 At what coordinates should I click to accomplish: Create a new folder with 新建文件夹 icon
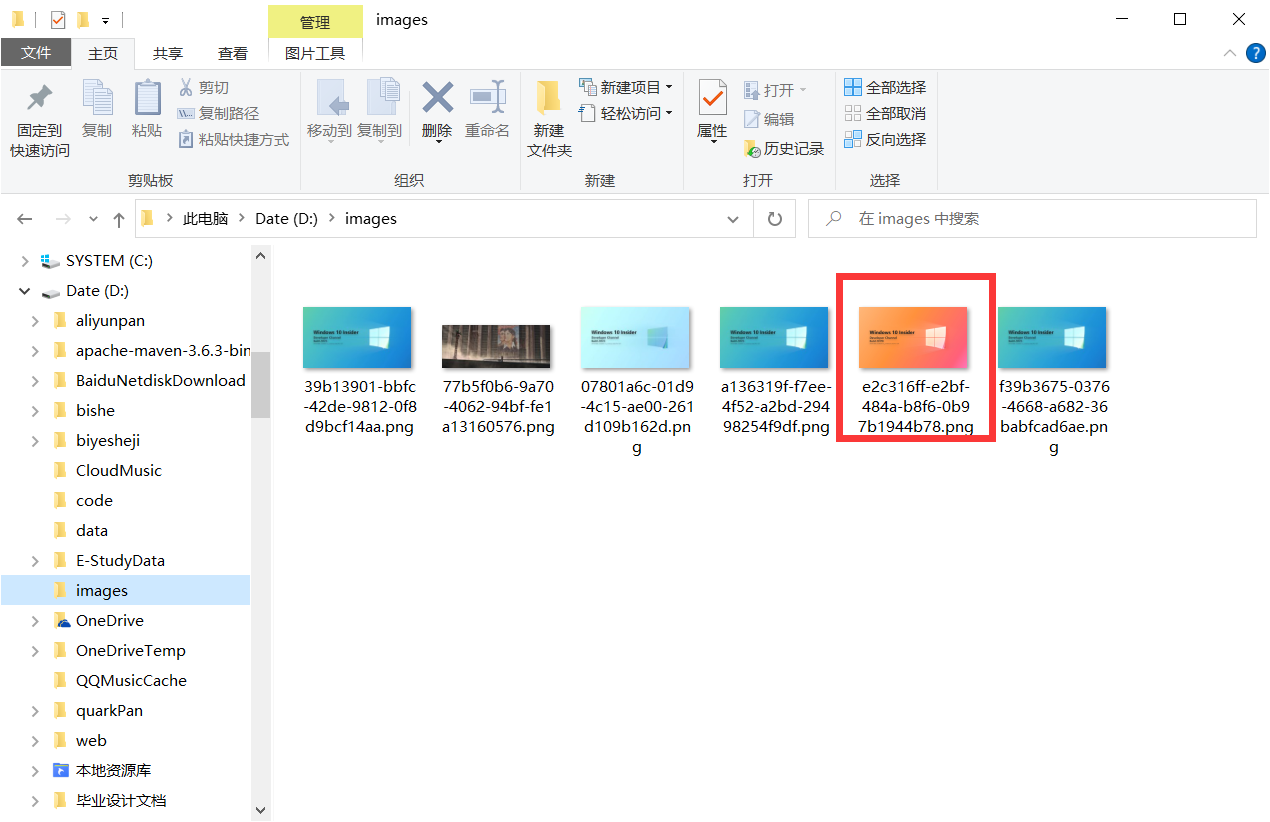coord(549,99)
